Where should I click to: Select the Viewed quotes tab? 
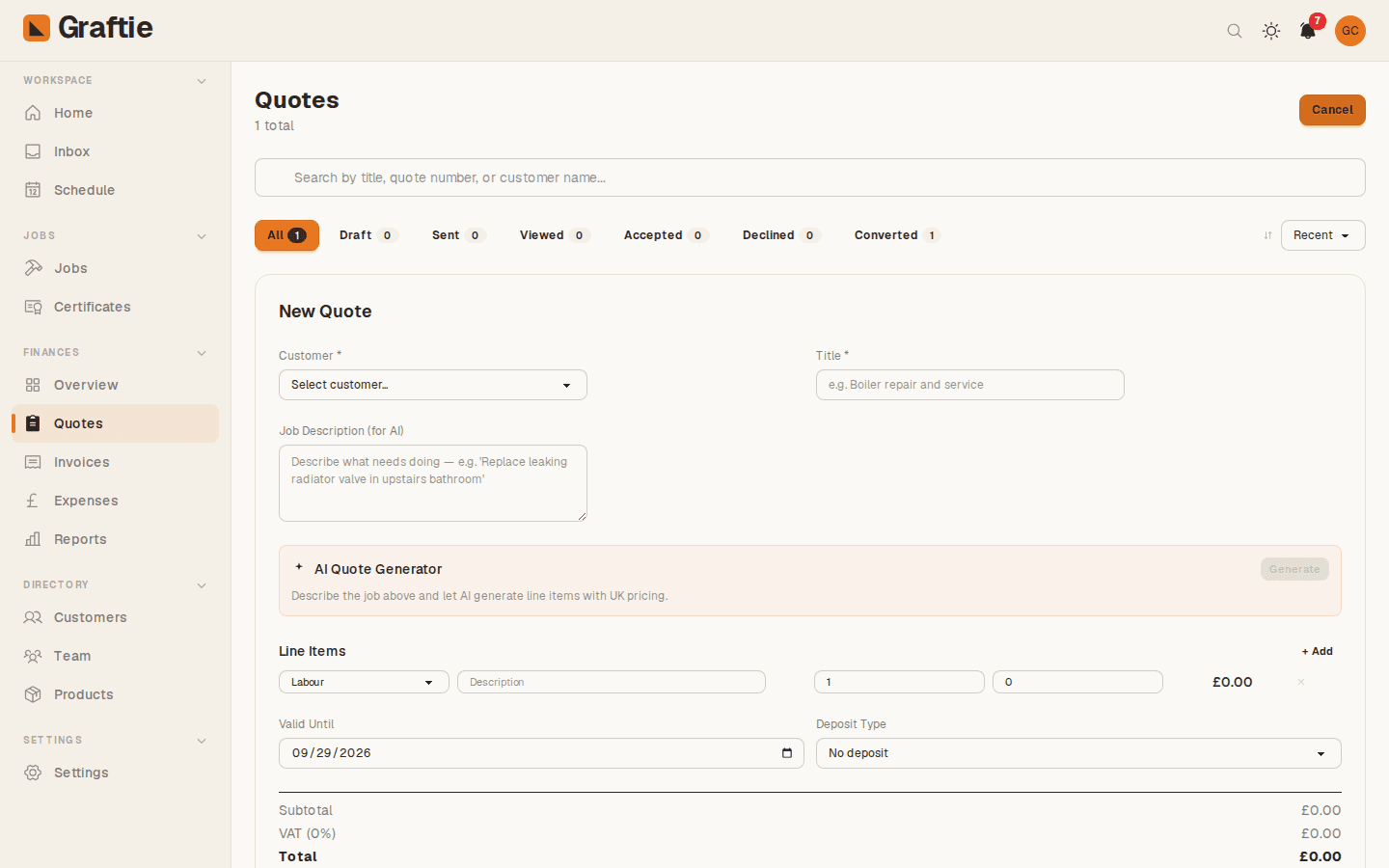coord(554,235)
